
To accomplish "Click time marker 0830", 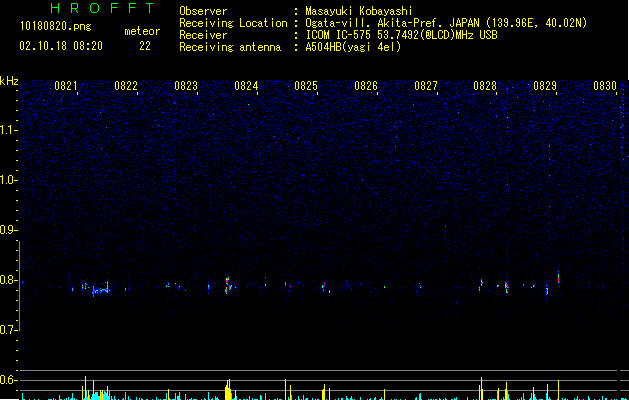I will (x=605, y=86).
